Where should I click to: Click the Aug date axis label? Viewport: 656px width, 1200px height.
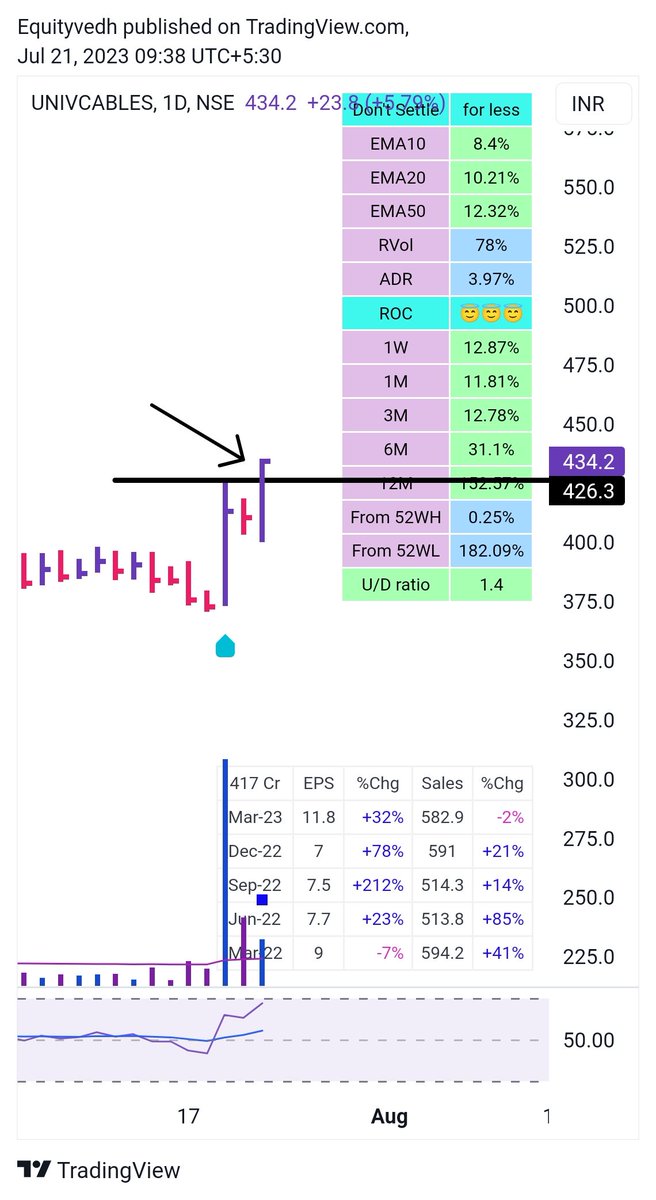pyautogui.click(x=389, y=1116)
